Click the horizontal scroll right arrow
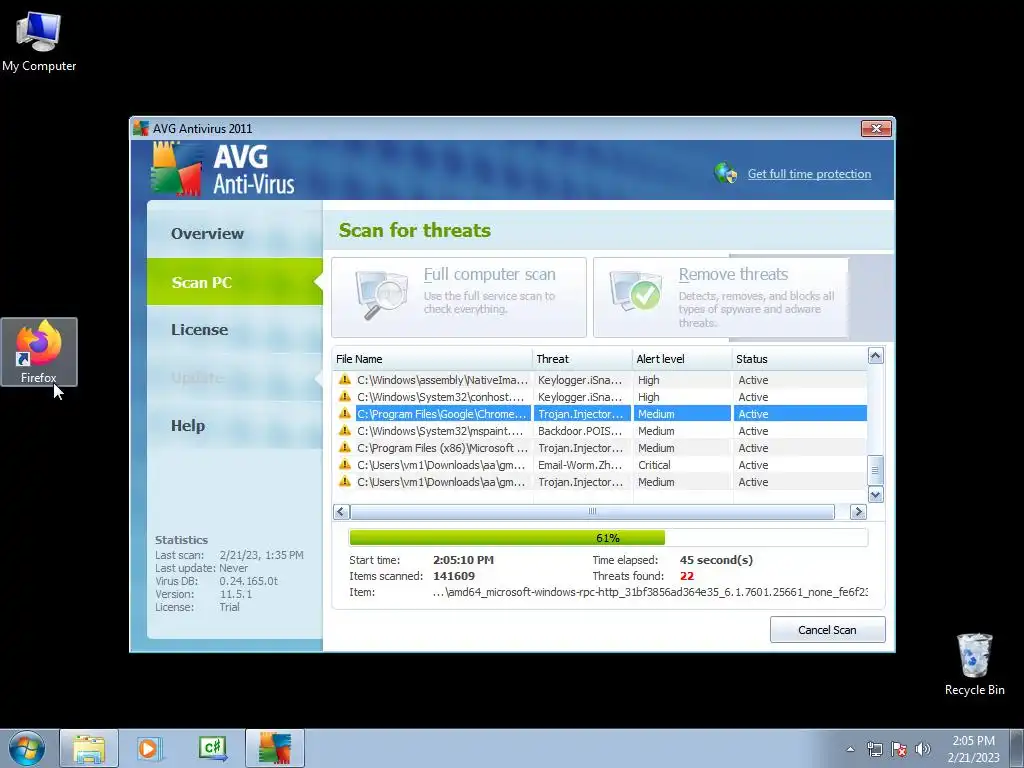The width and height of the screenshot is (1024, 768). pyautogui.click(x=858, y=511)
